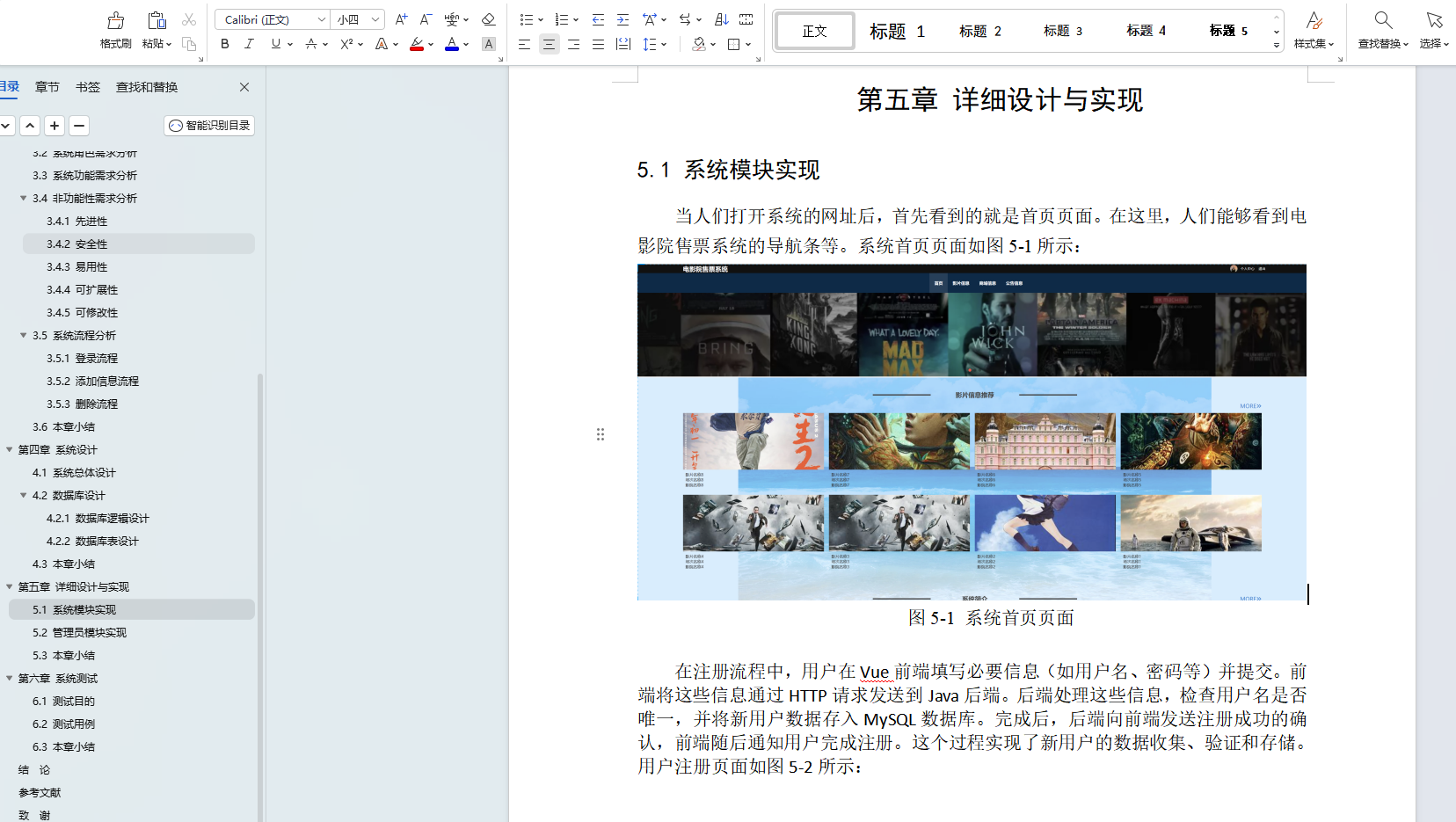Toggle Italic formatting

[x=250, y=44]
